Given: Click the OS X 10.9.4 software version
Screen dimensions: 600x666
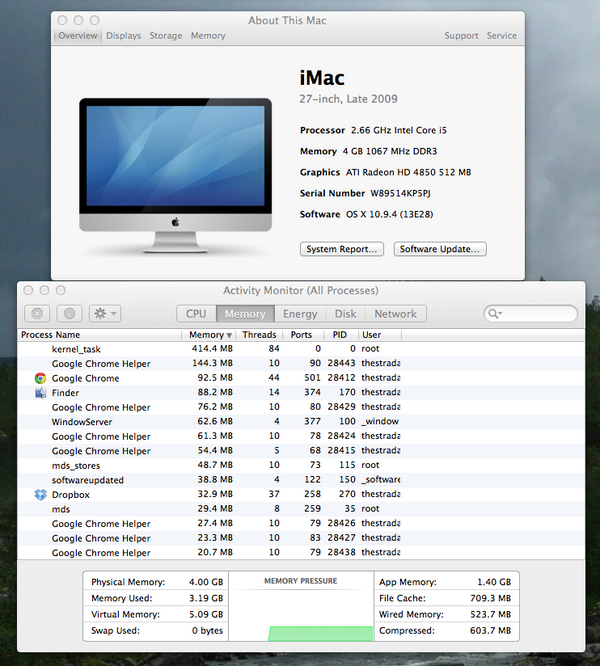Looking at the screenshot, I should pos(389,214).
